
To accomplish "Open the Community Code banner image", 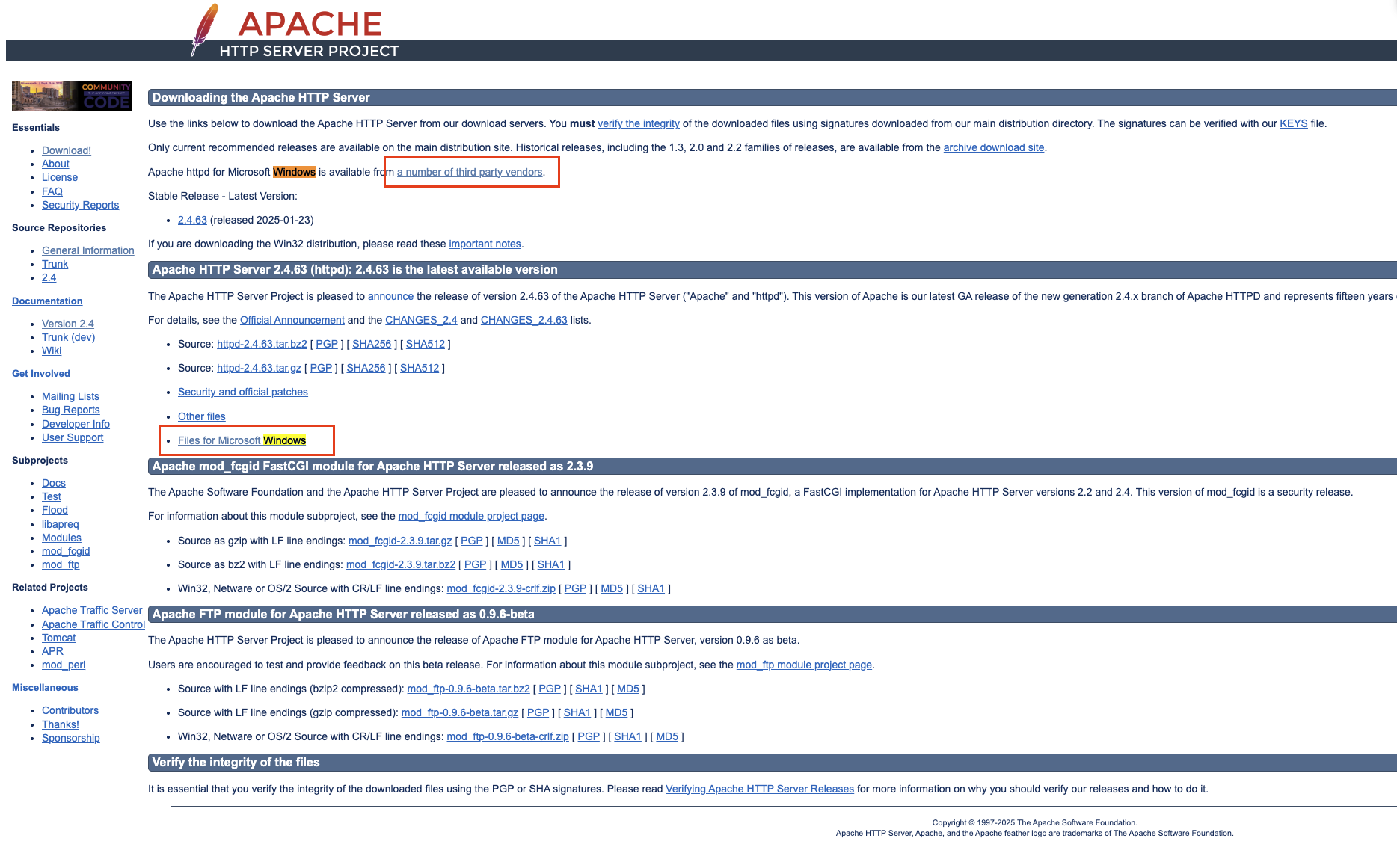I will pos(72,96).
